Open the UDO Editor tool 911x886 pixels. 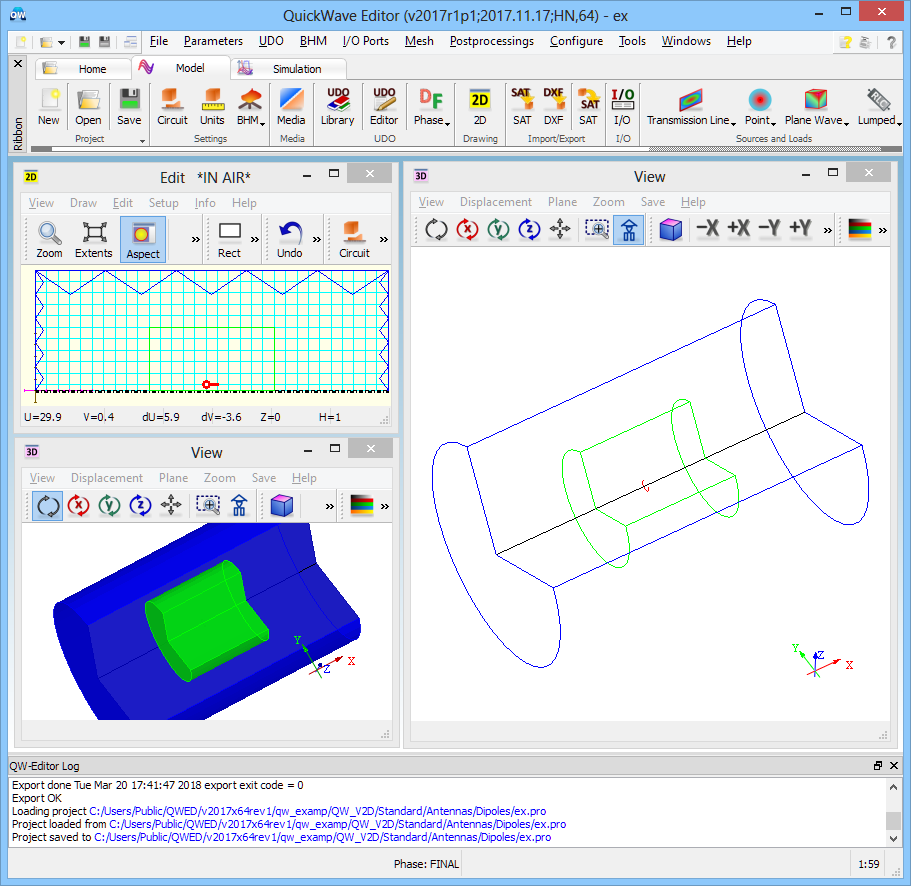[x=384, y=106]
